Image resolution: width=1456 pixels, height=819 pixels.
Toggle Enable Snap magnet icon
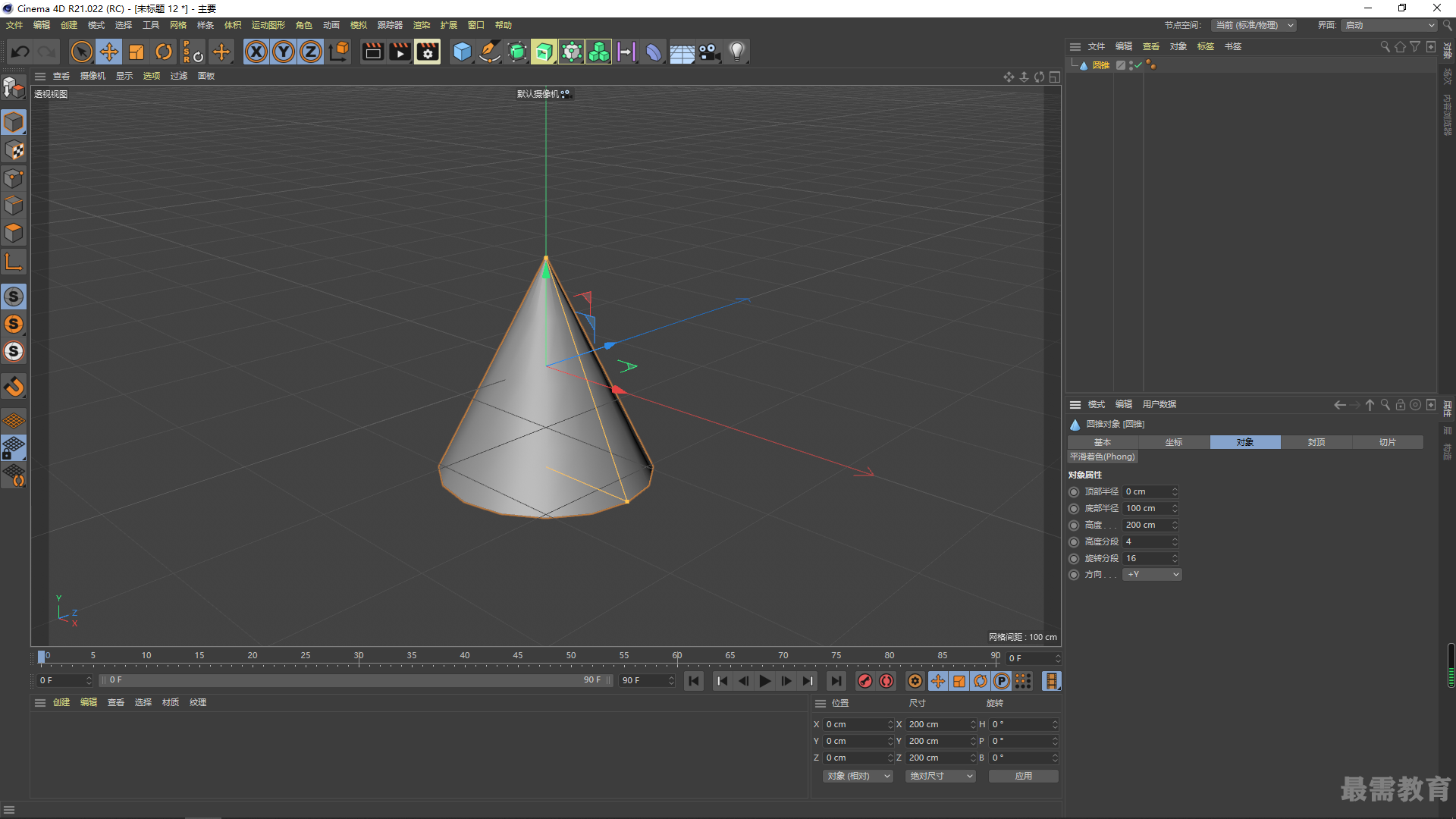[x=14, y=387]
